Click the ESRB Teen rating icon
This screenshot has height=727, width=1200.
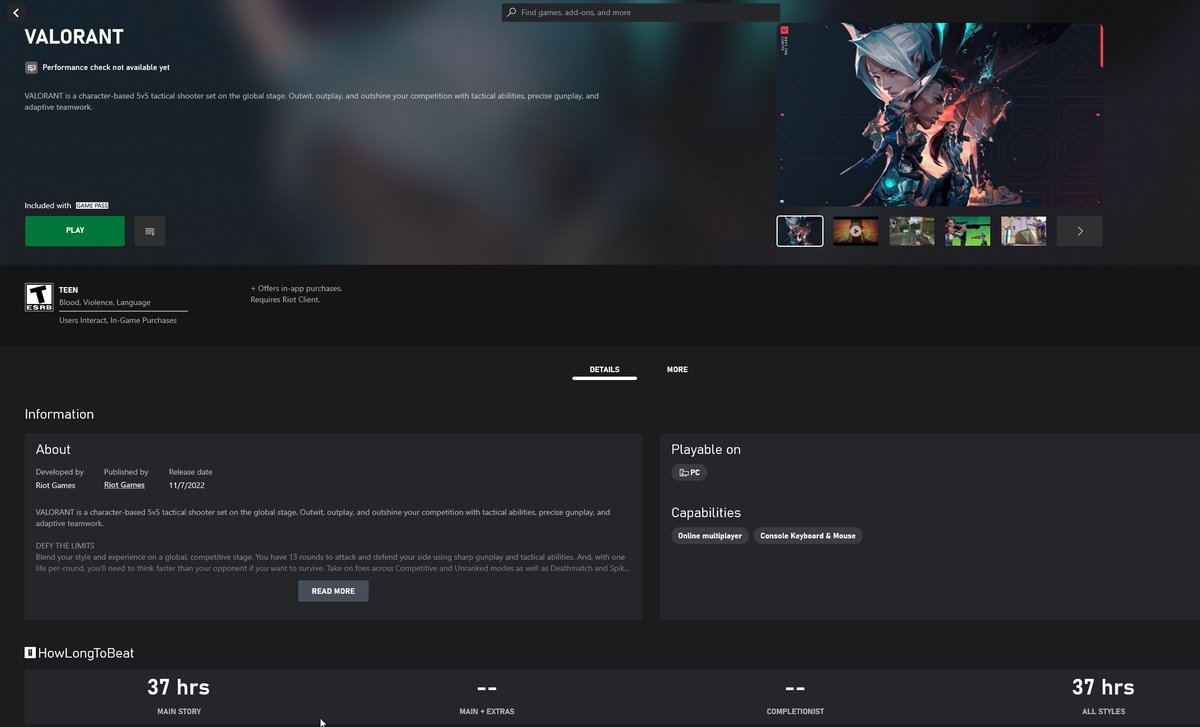(x=38, y=297)
